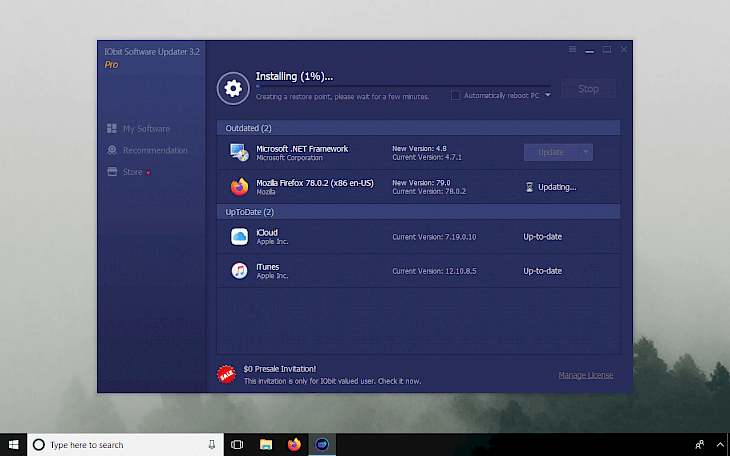Expand Automatically reboot PC dropdown arrow
This screenshot has height=456, width=730.
pyautogui.click(x=548, y=95)
